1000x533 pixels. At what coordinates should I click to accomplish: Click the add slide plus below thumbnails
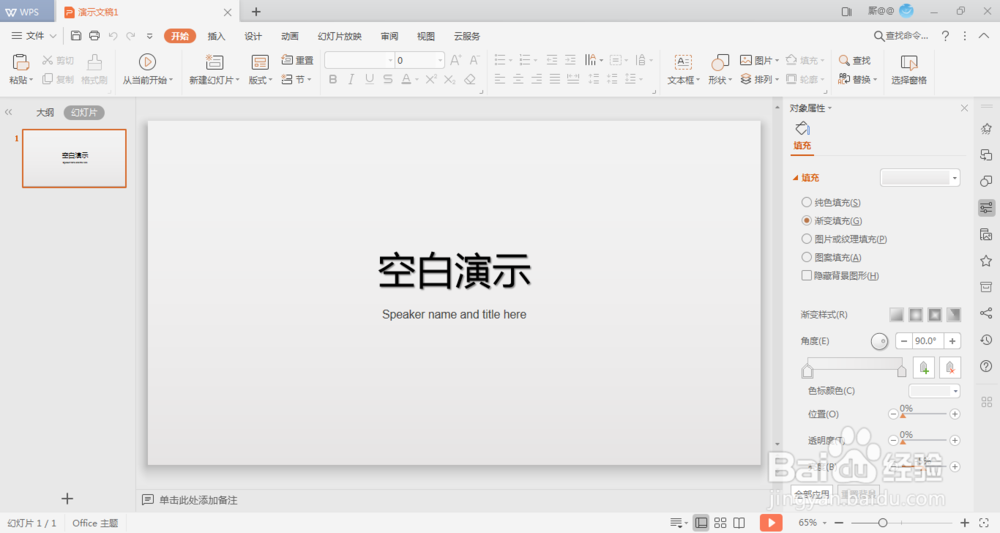[67, 499]
